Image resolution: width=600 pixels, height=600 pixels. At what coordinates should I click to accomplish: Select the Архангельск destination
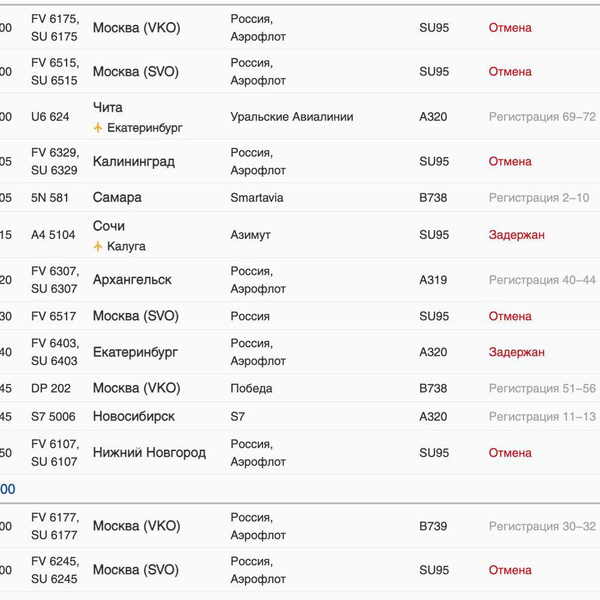pyautogui.click(x=132, y=280)
